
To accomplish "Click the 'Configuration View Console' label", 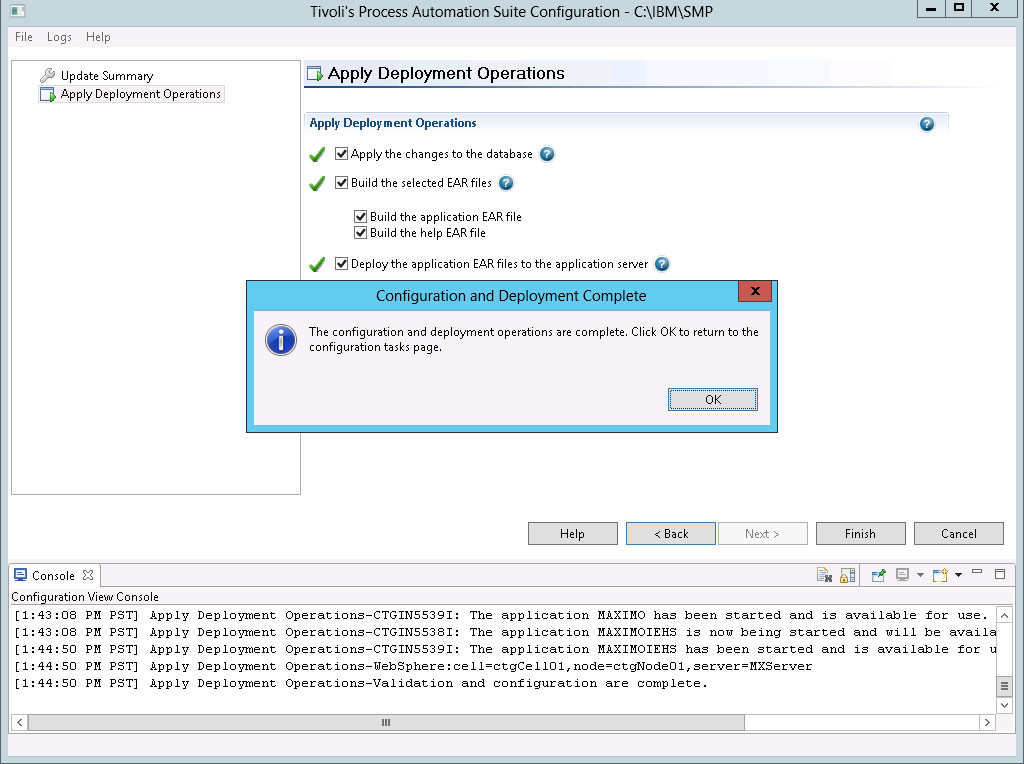I will [x=85, y=597].
